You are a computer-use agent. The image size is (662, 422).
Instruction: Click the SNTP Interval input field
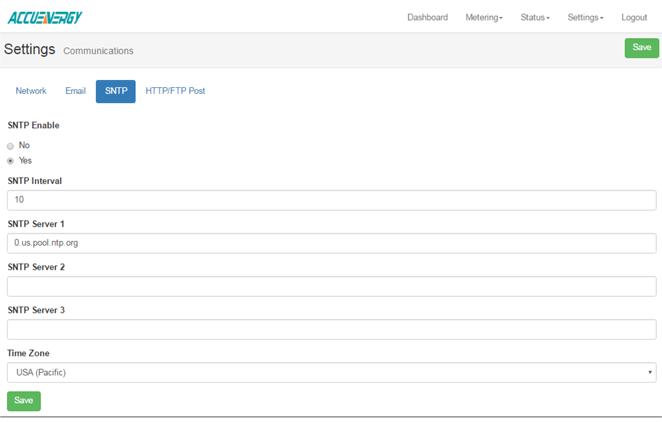click(x=331, y=200)
